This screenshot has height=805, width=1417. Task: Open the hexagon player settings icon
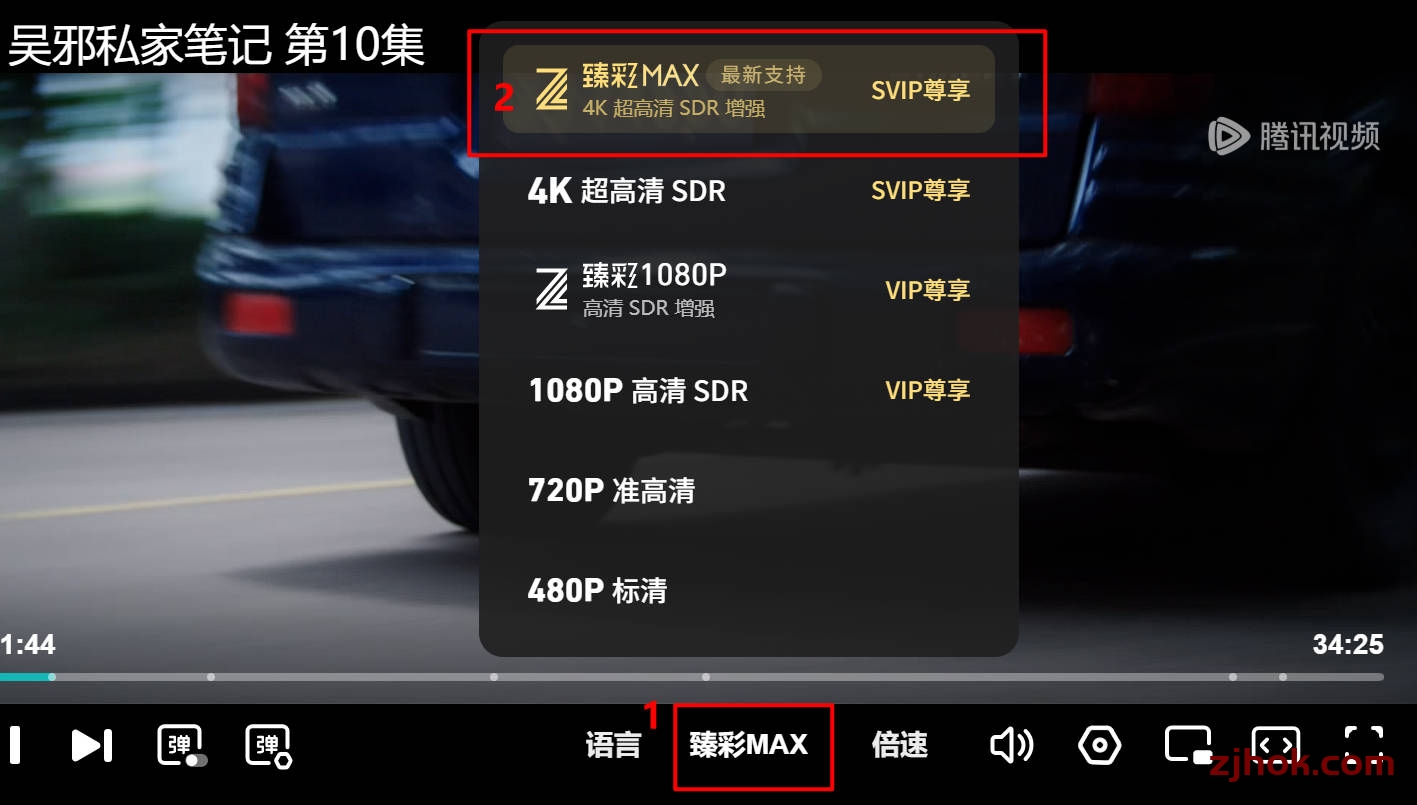pos(1099,745)
